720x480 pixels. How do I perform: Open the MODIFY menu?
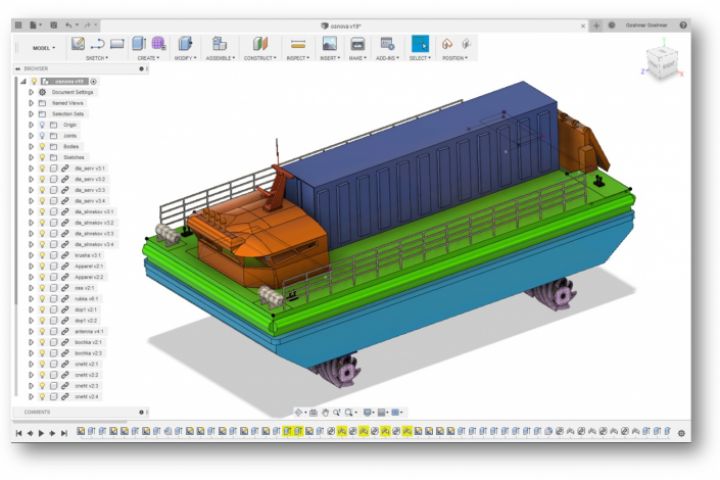(x=185, y=58)
